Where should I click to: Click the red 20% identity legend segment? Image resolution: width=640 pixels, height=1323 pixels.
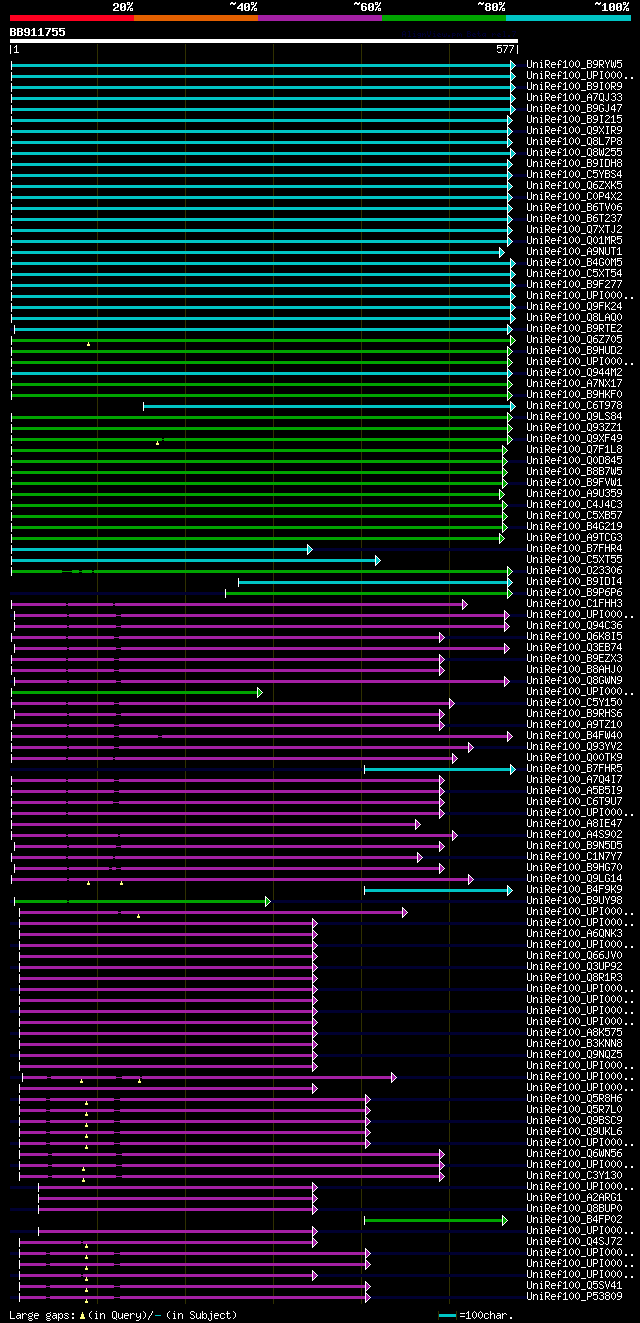coord(71,18)
